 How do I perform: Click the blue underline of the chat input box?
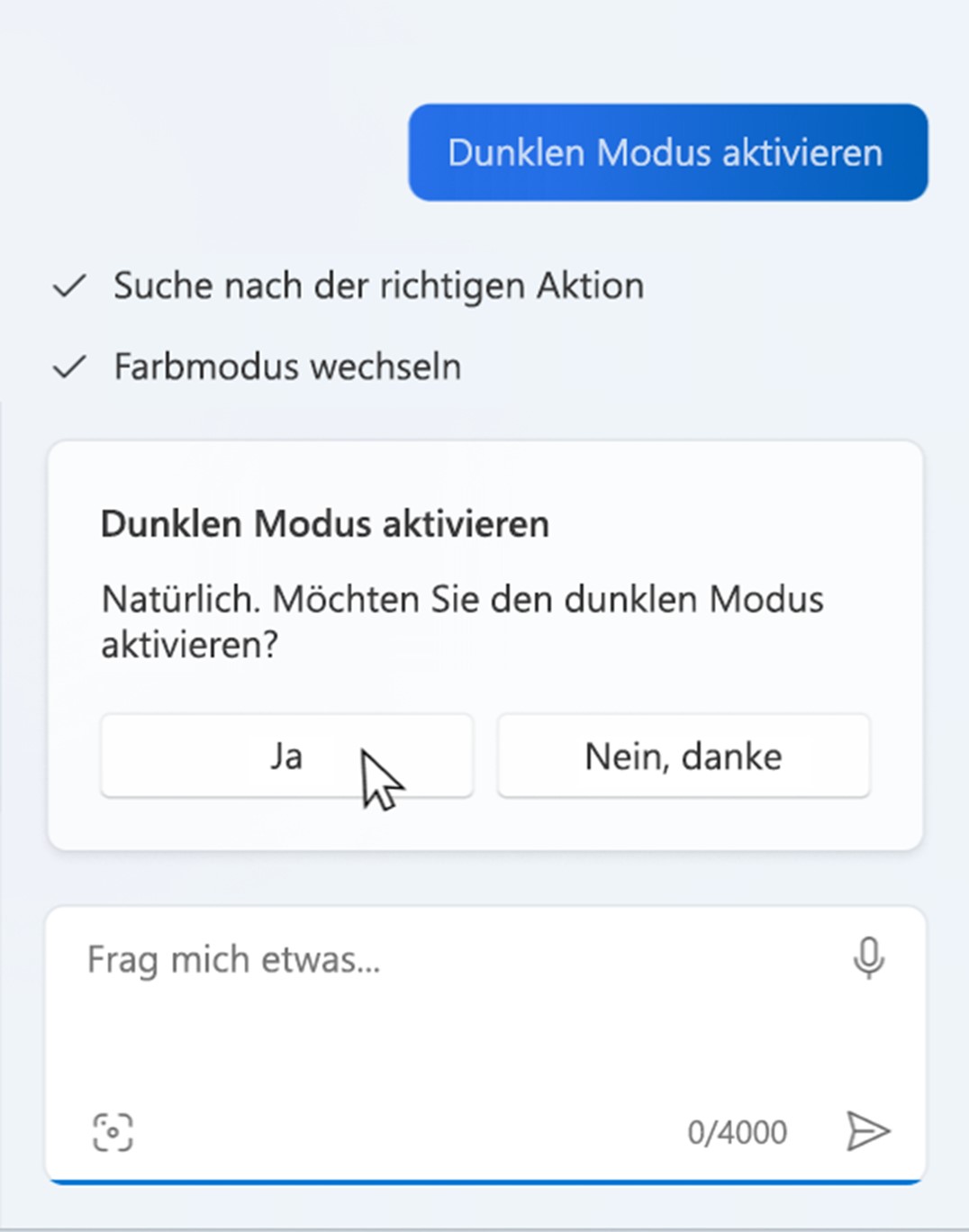486,1181
